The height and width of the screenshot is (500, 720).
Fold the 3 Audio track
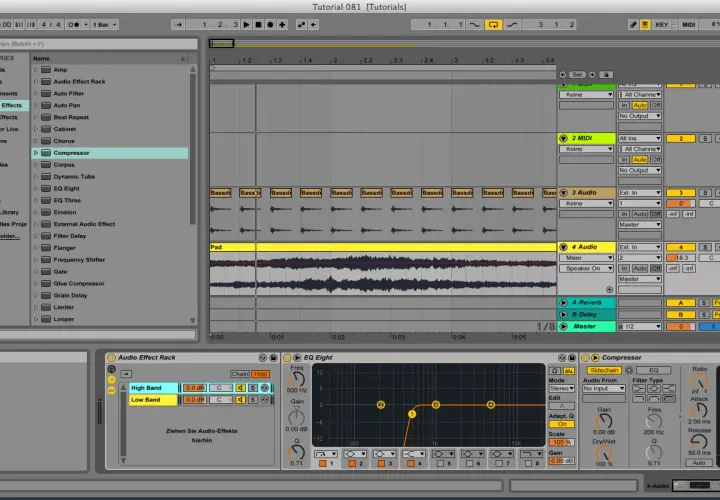[x=563, y=193]
